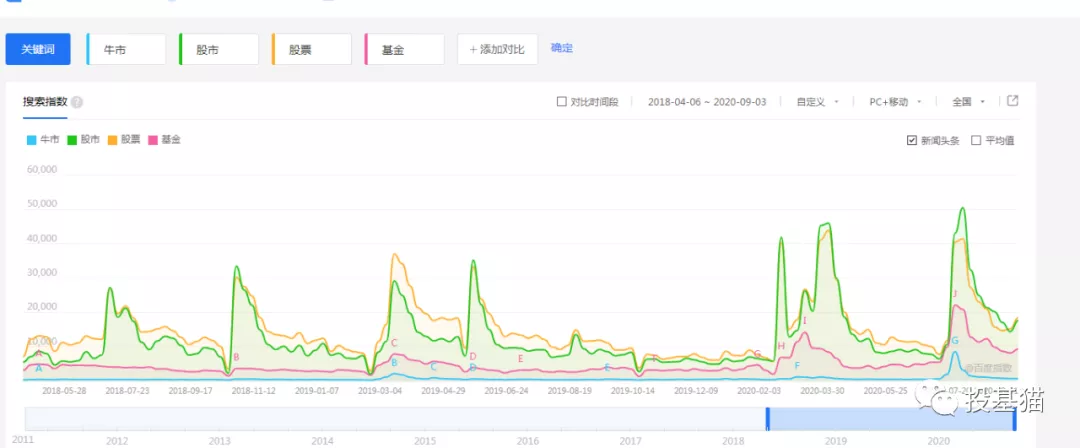Open pink news marker D
The image size is (1080, 448).
click(x=472, y=356)
